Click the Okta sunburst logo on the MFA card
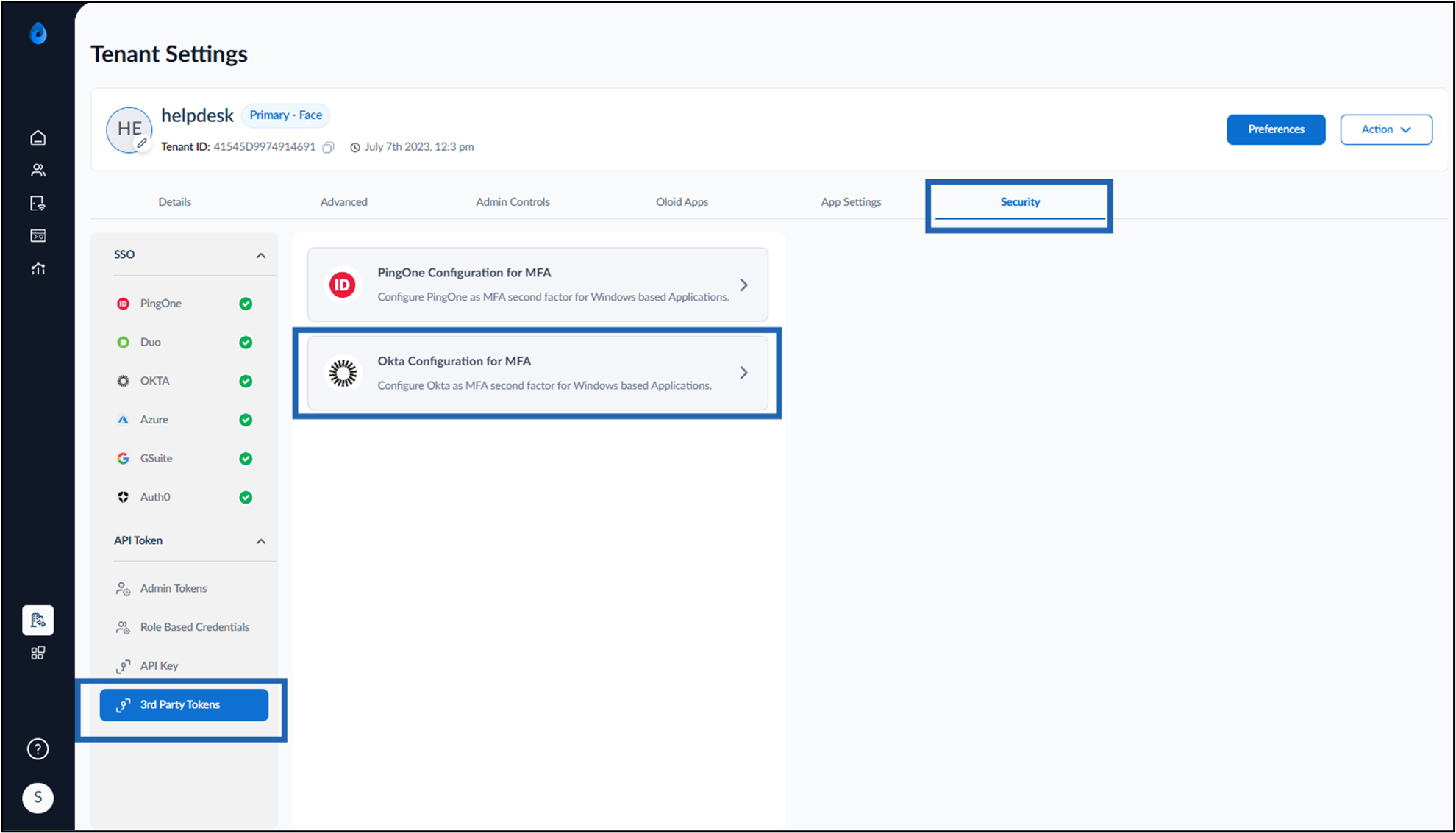 343,373
